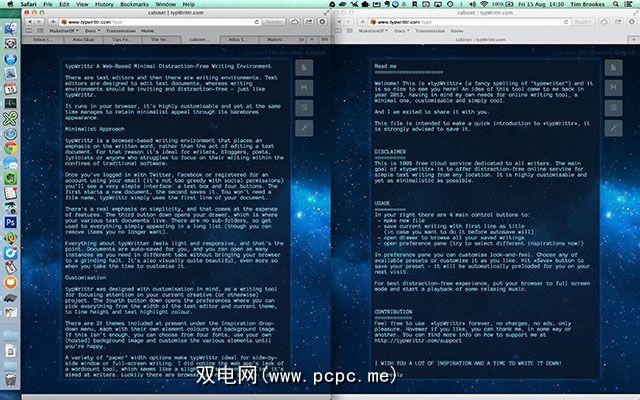Create new document in left typWrittr window
The width and height of the screenshot is (640, 400).
tap(304, 68)
